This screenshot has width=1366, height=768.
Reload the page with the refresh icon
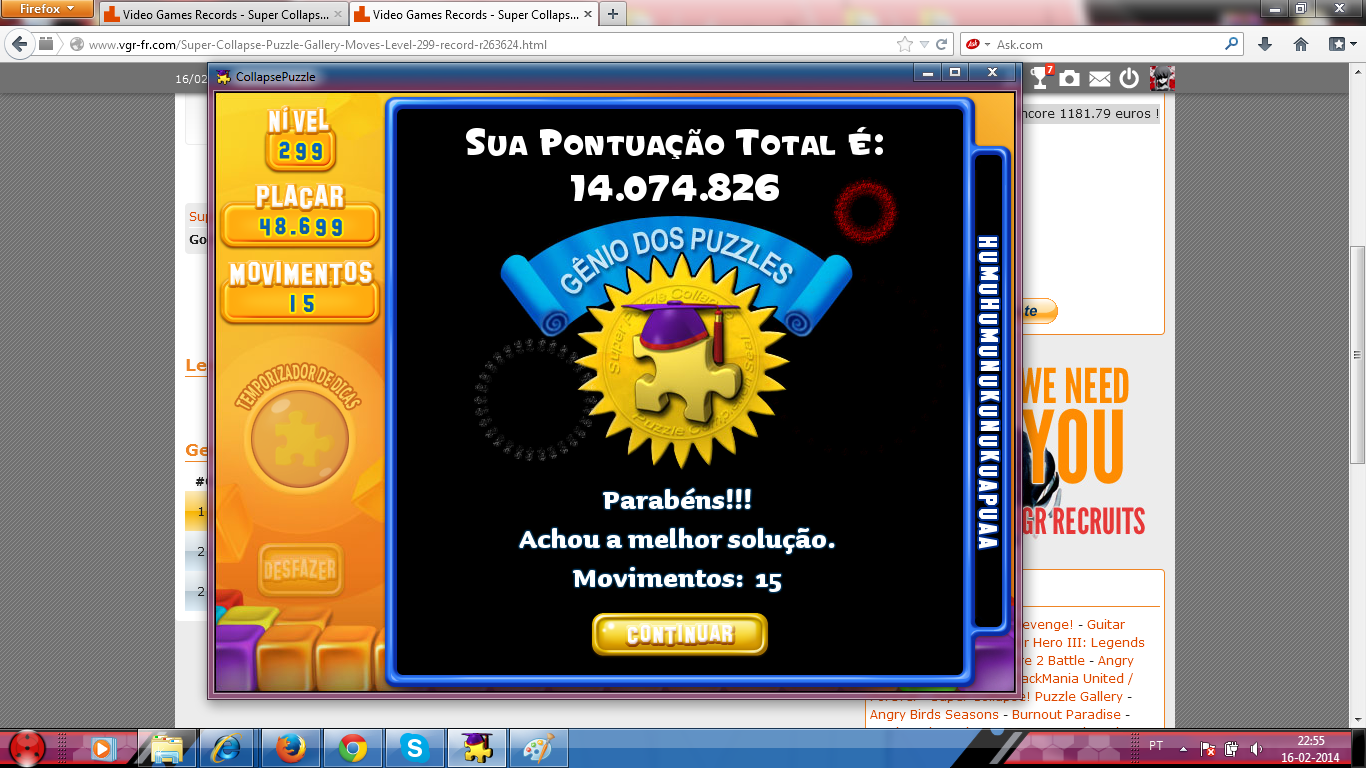coord(942,45)
